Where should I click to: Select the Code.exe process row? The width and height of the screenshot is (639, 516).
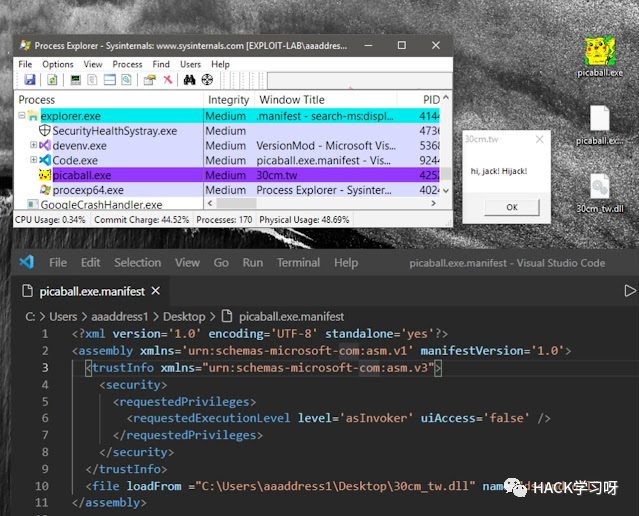(227, 160)
